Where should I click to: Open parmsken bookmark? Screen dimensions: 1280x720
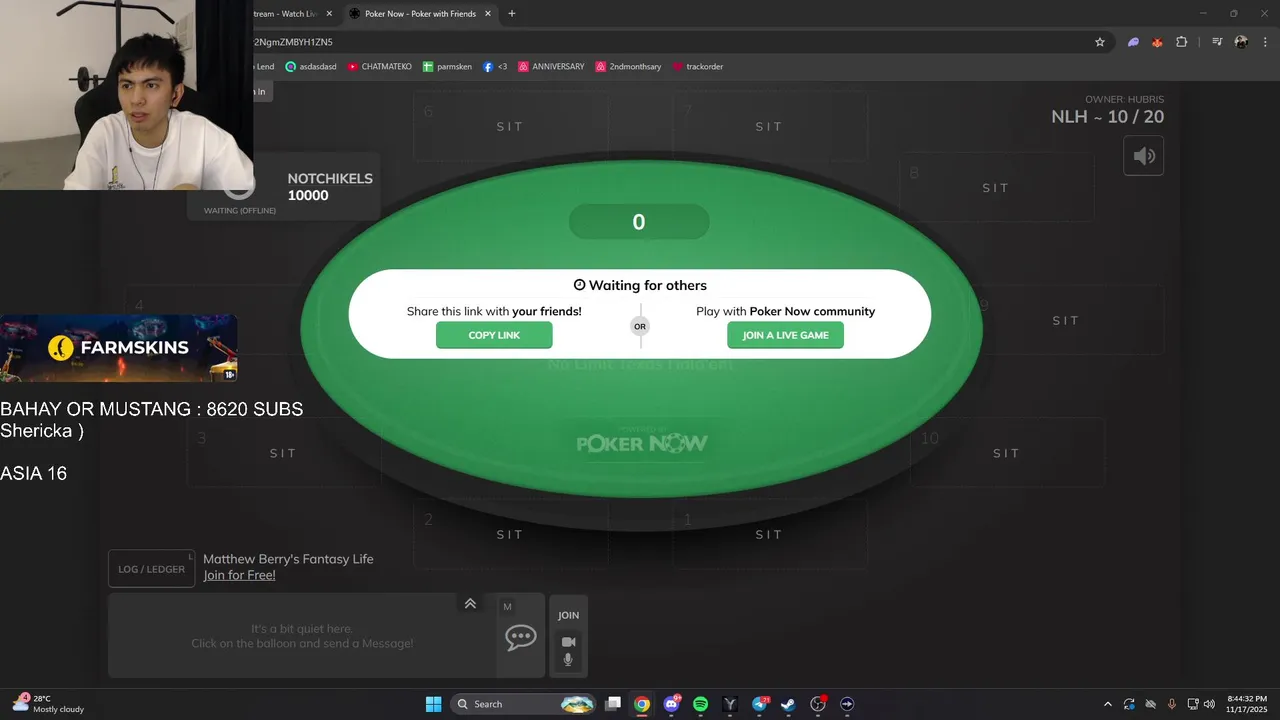pyautogui.click(x=447, y=67)
